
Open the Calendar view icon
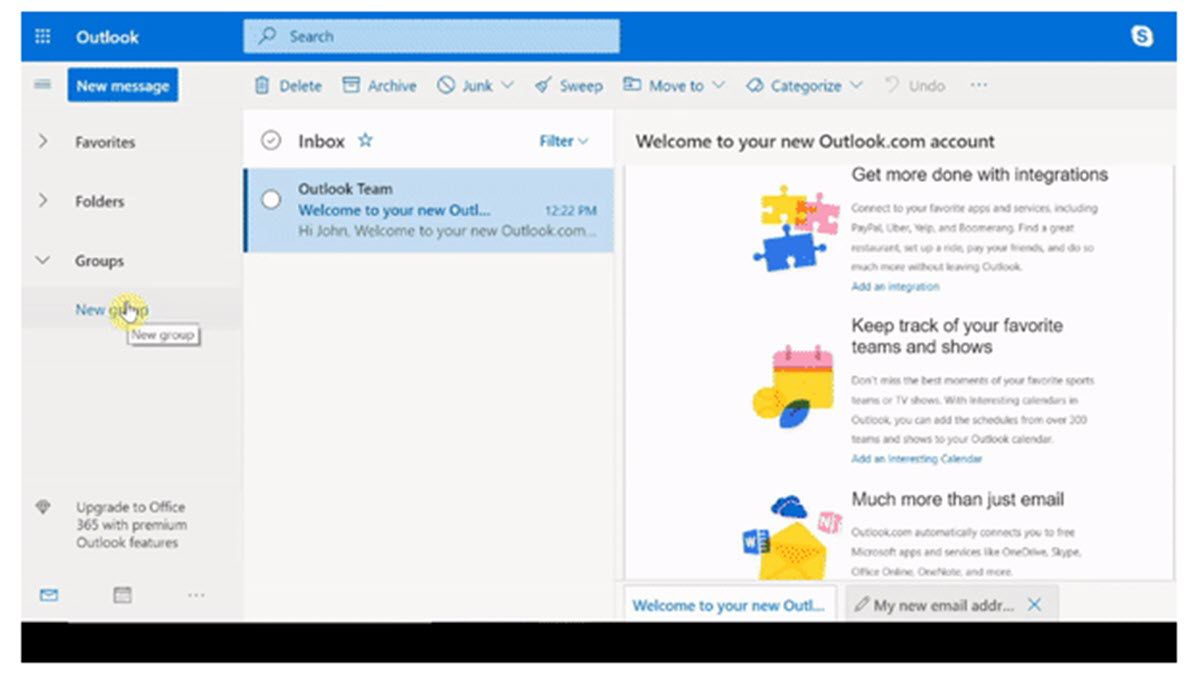pyautogui.click(x=122, y=595)
